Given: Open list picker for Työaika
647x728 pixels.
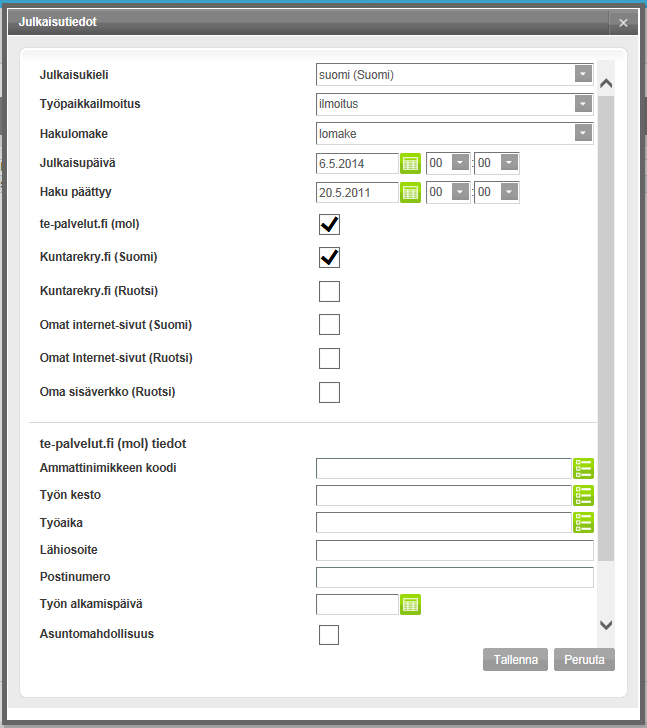Looking at the screenshot, I should (x=583, y=522).
